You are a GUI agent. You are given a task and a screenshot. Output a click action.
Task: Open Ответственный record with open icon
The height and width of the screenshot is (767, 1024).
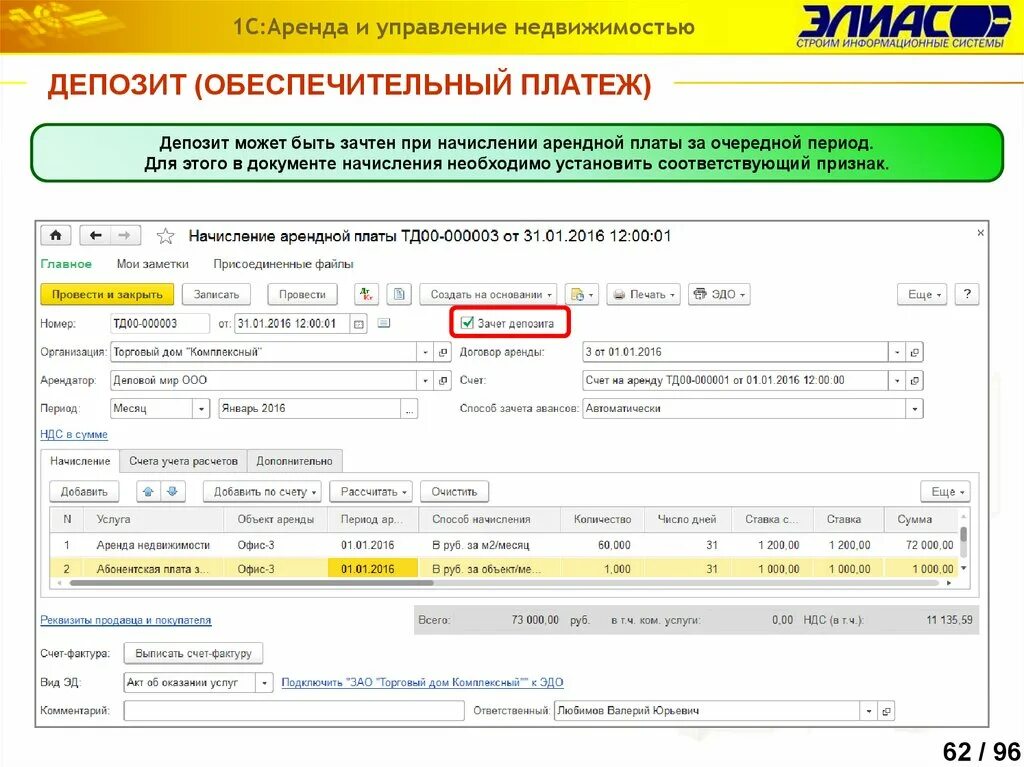[886, 711]
